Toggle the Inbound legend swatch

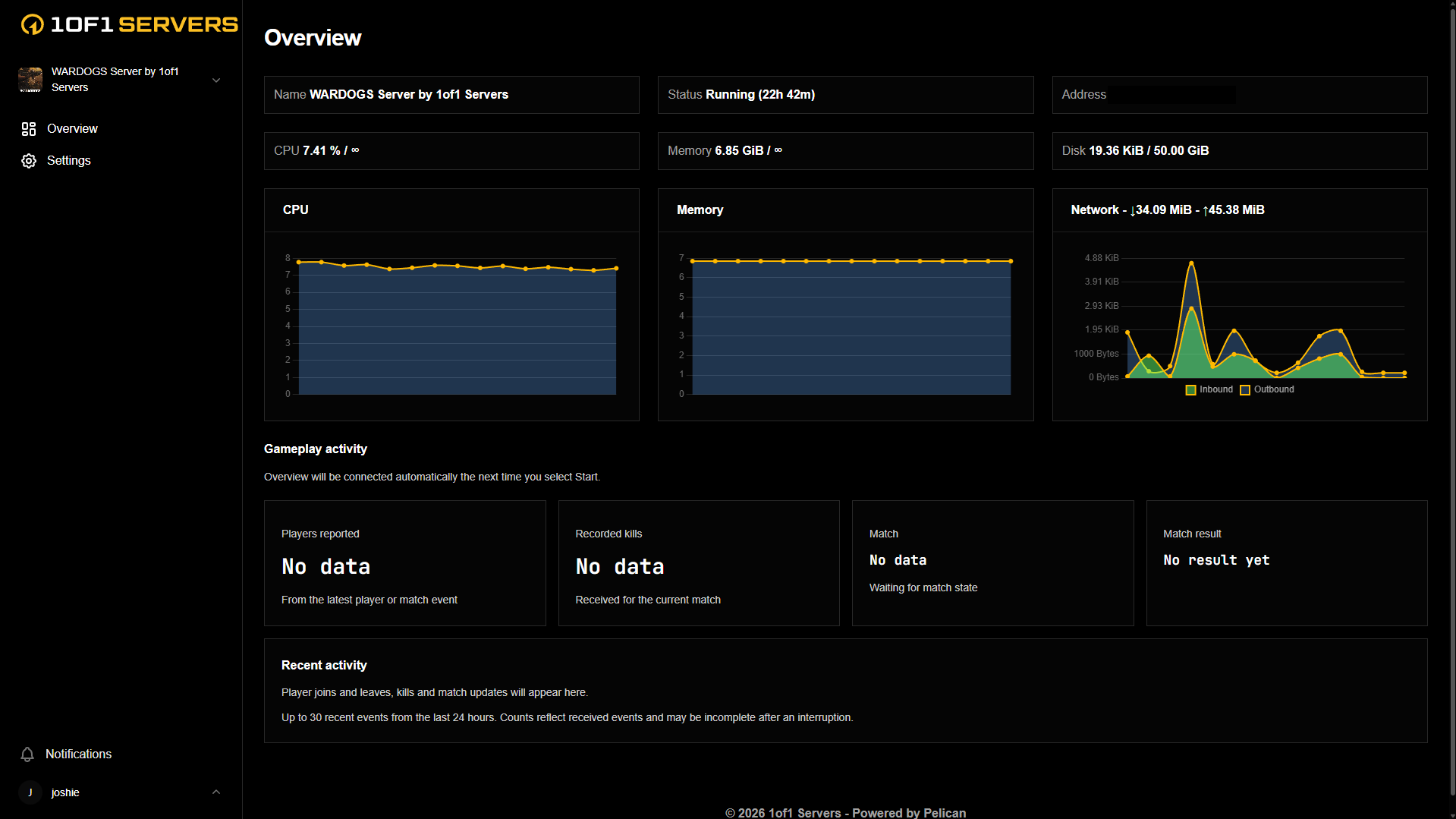pos(1191,390)
